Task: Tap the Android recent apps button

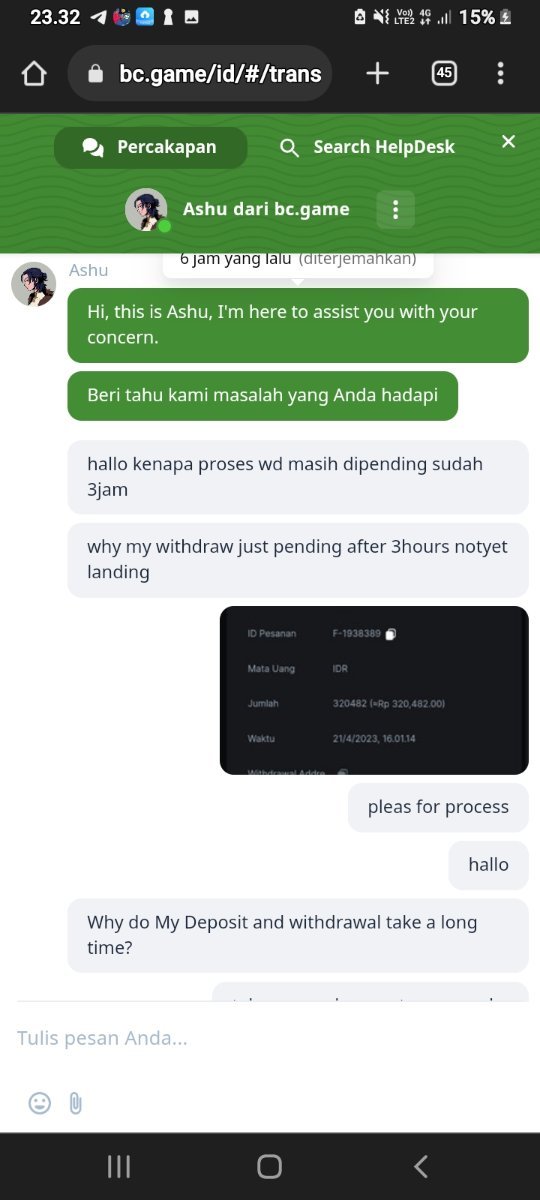Action: coord(118,1166)
